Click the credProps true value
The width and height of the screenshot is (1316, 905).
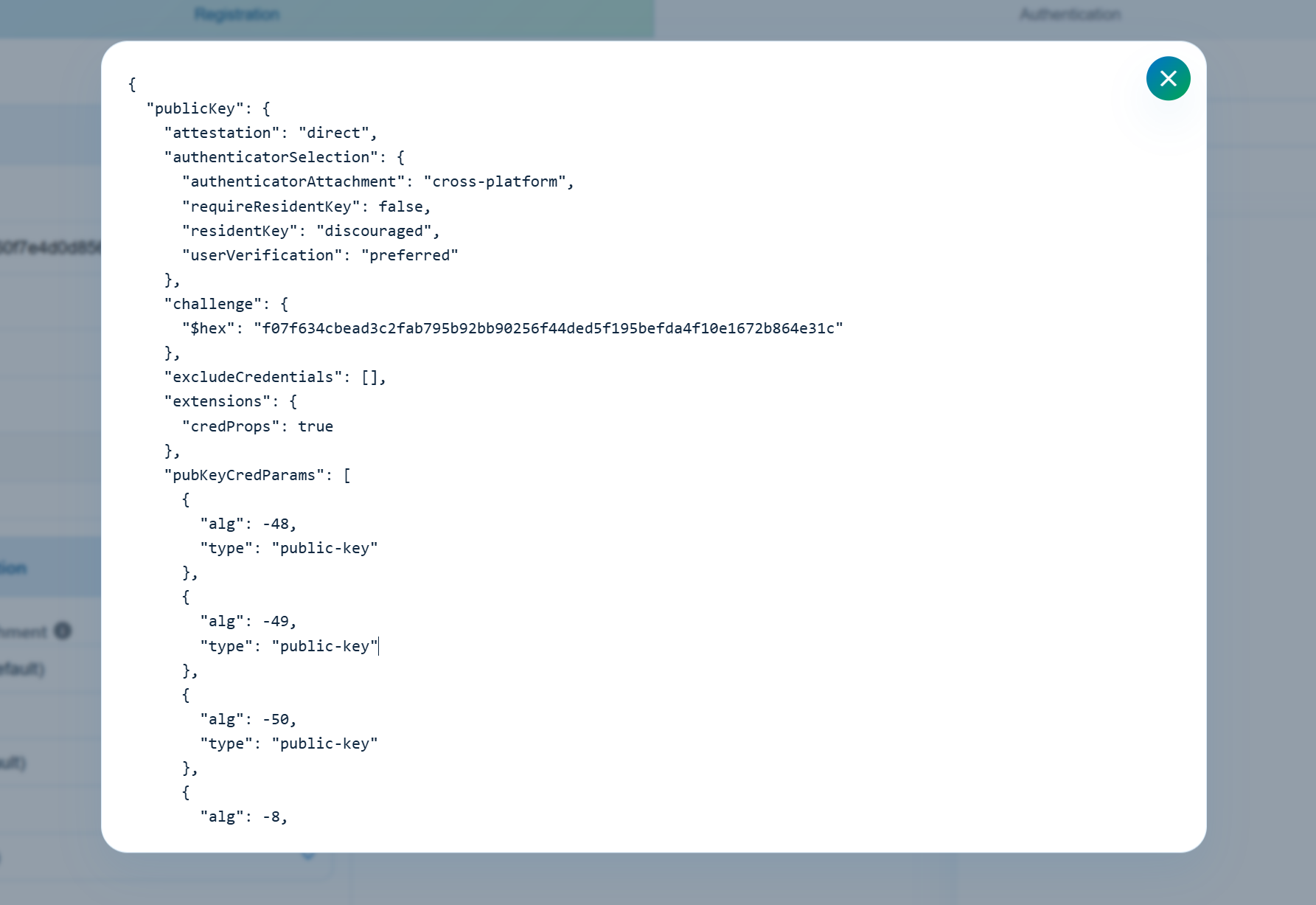click(x=315, y=426)
